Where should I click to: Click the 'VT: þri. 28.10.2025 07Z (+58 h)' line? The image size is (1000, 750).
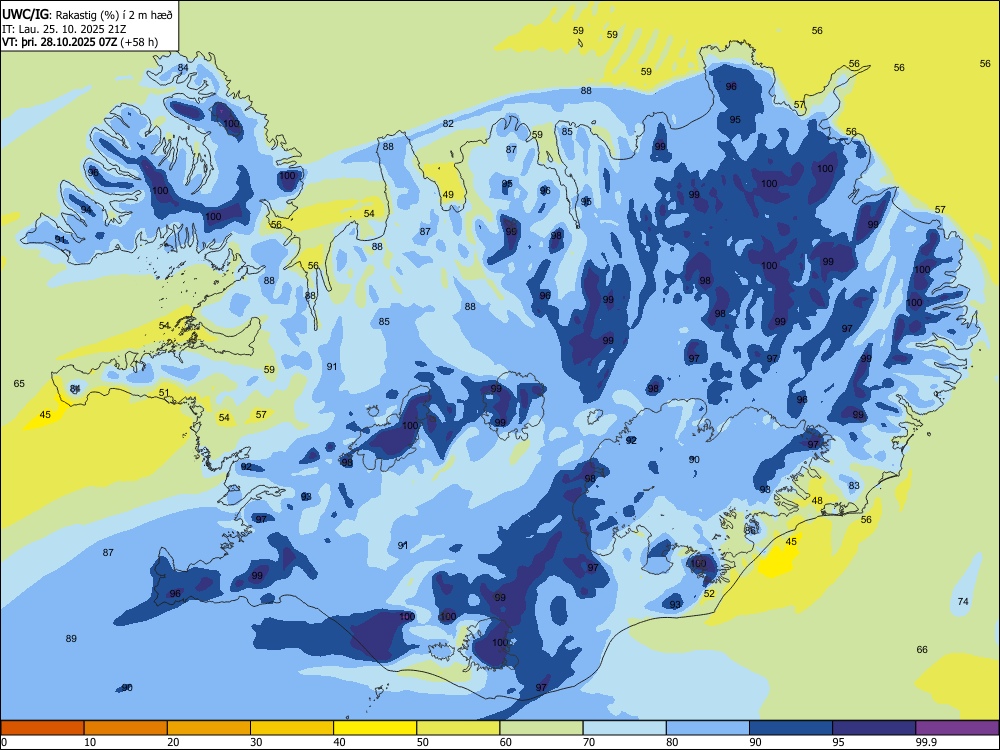pyautogui.click(x=80, y=42)
